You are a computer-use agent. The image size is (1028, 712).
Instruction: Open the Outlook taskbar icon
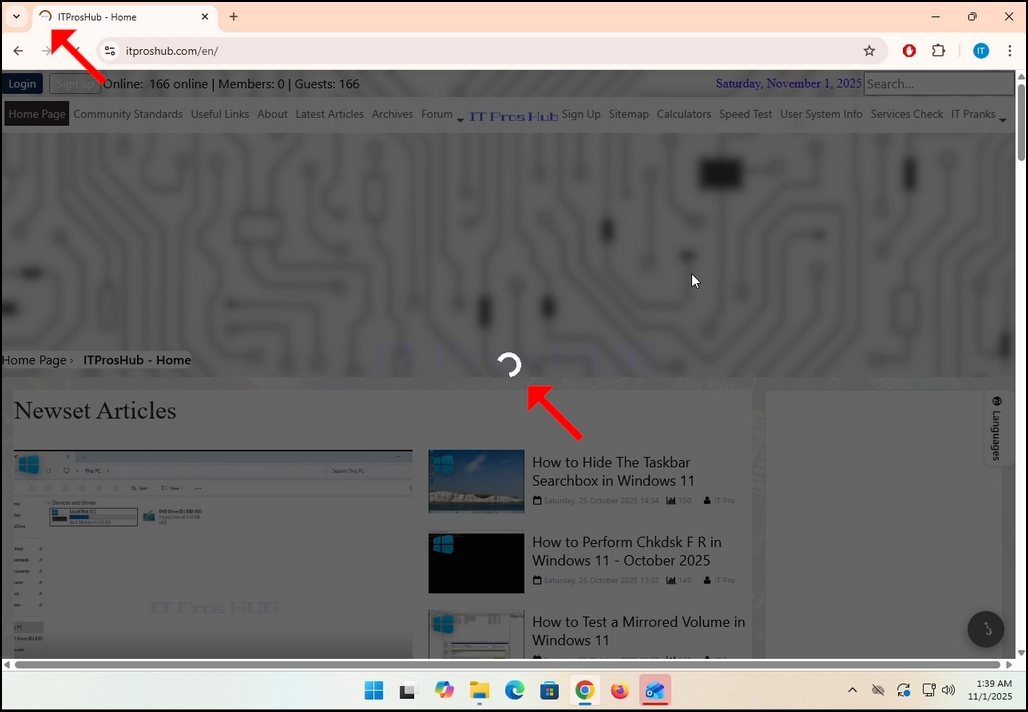coord(655,690)
